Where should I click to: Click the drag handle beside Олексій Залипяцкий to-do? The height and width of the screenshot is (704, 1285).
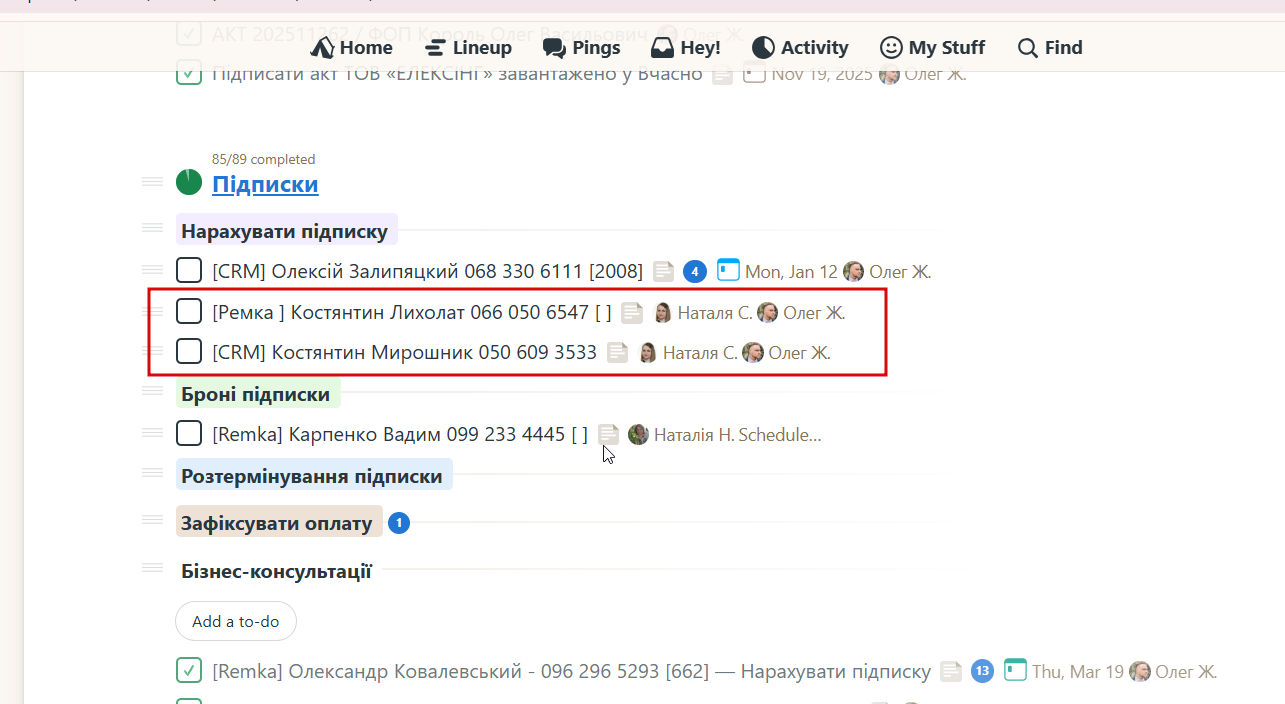(152, 269)
